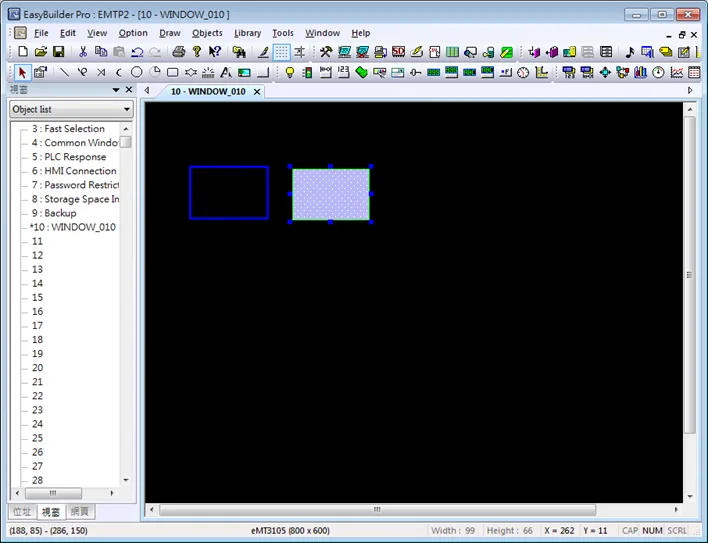Select the Text tool letter A

[226, 72]
